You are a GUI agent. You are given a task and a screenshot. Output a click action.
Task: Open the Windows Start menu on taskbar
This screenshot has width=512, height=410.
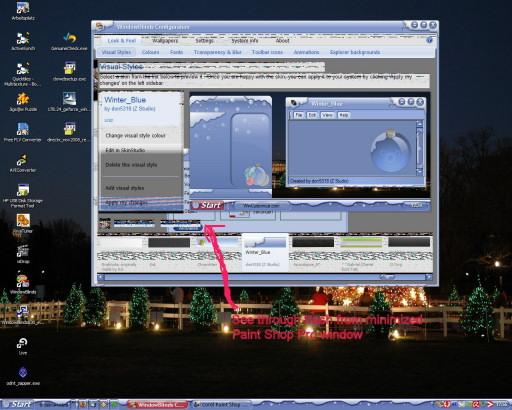[17, 405]
